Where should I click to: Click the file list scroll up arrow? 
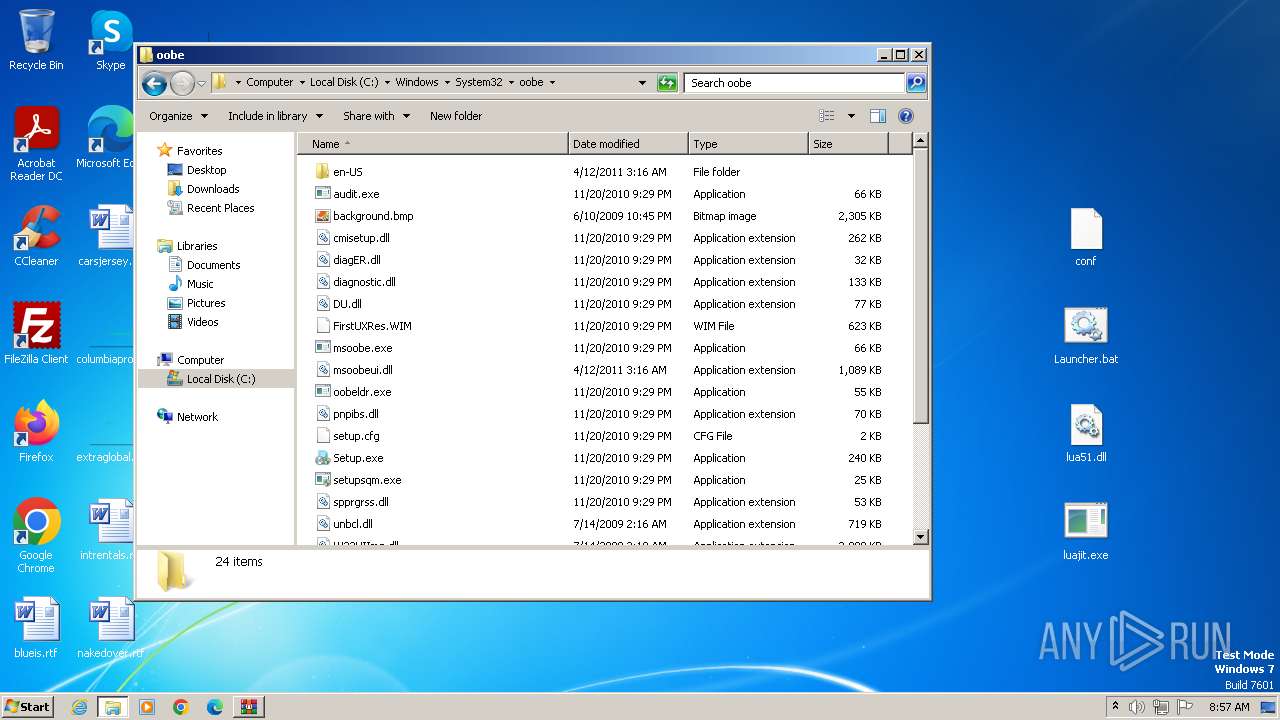(921, 142)
